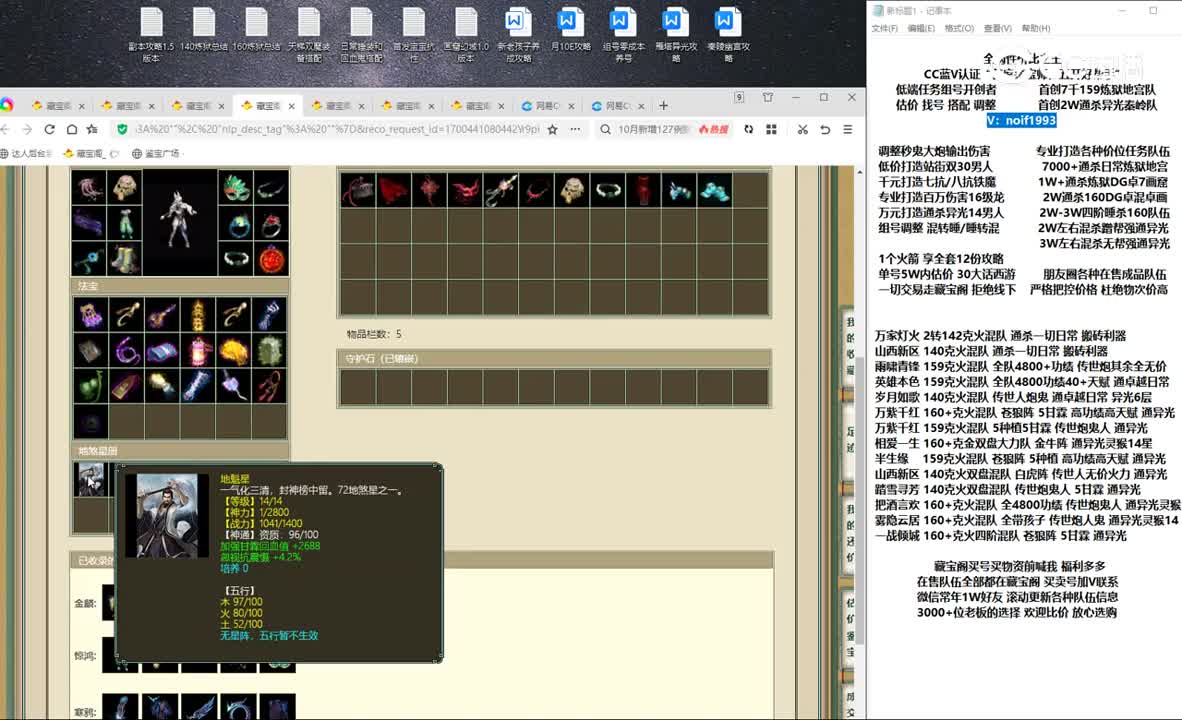Click Notepad line 调整秒鬼大炮输出伤害
Viewport: 1182px width, 720px height.
point(934,151)
